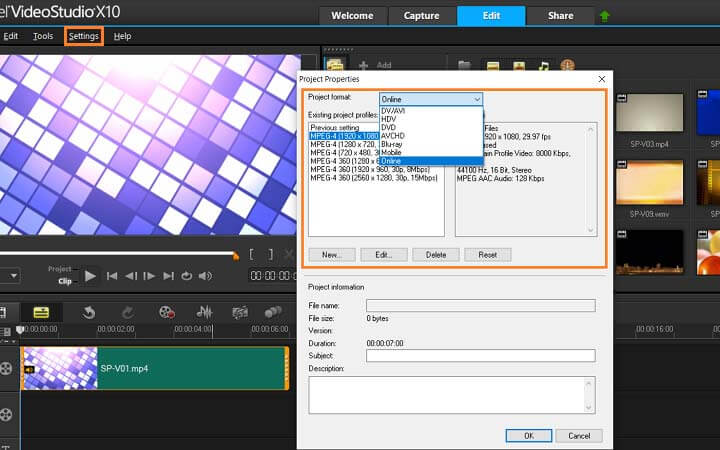Switch to the Edit workspace tab
The image size is (720, 450).
(x=491, y=16)
